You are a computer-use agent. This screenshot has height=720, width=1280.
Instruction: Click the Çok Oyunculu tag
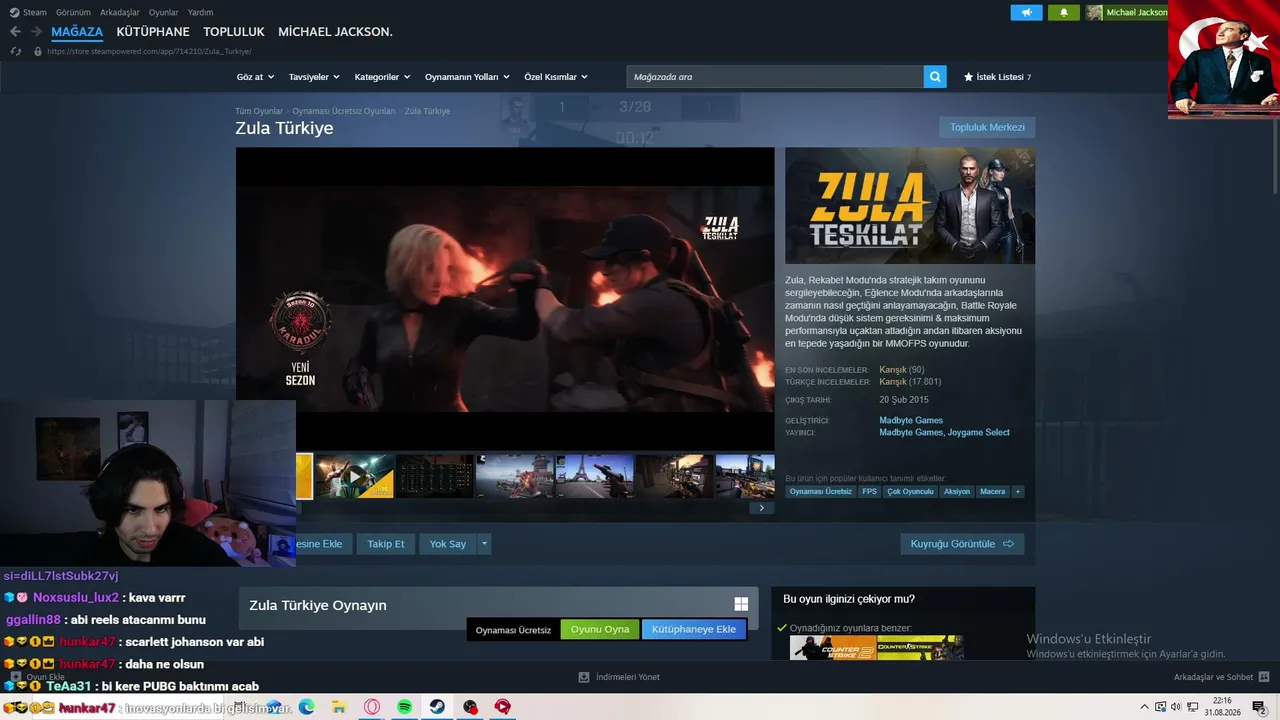pos(910,492)
